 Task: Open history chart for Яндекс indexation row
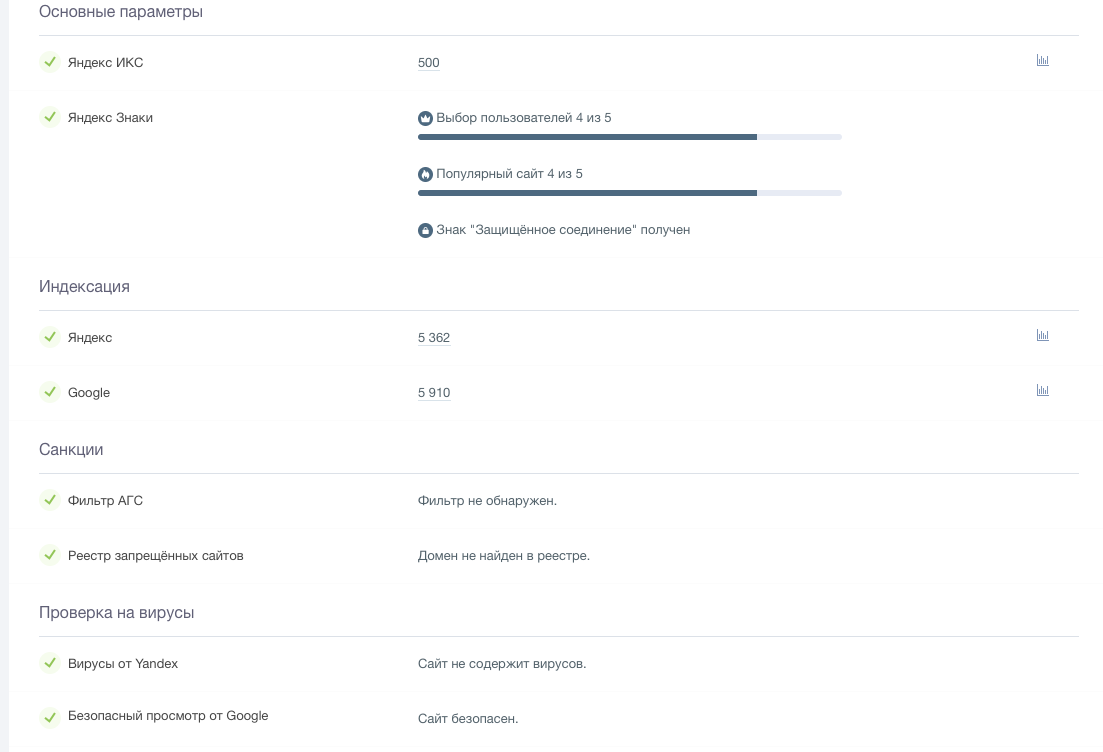[x=1043, y=336]
